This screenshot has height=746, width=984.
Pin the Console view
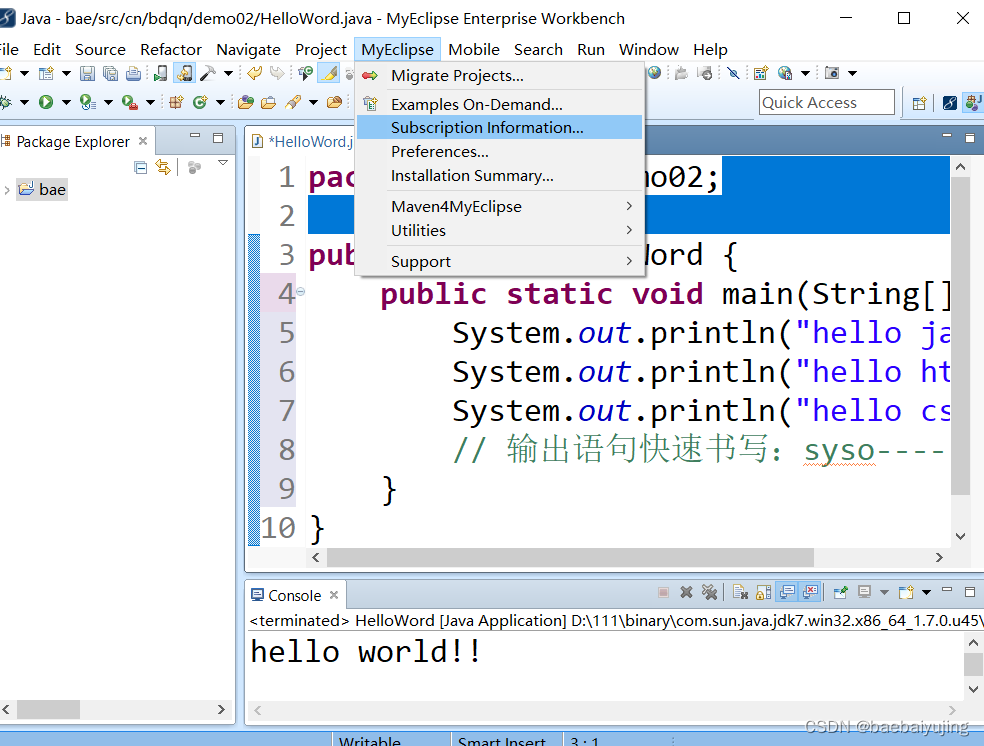840,592
